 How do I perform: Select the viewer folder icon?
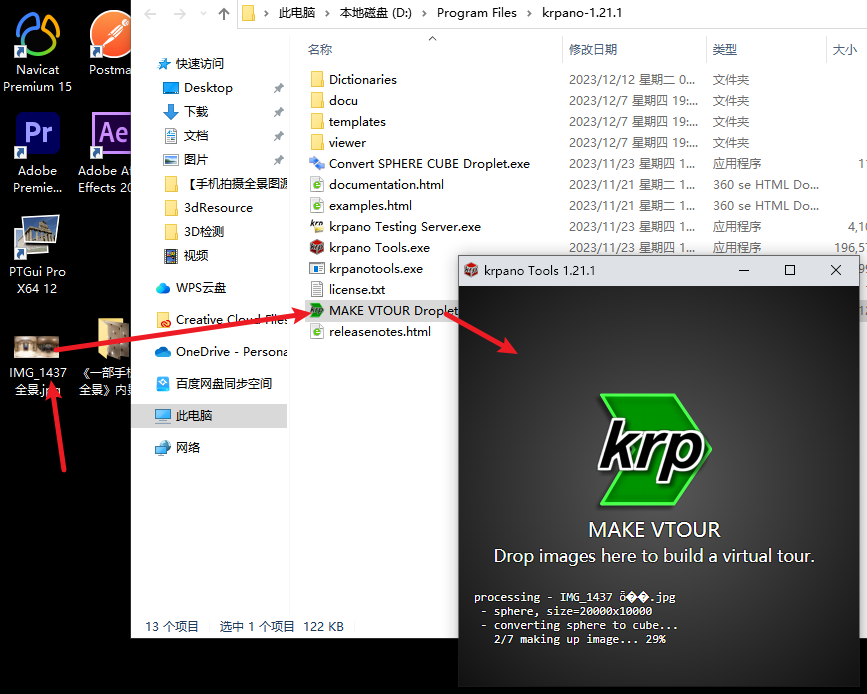[317, 143]
